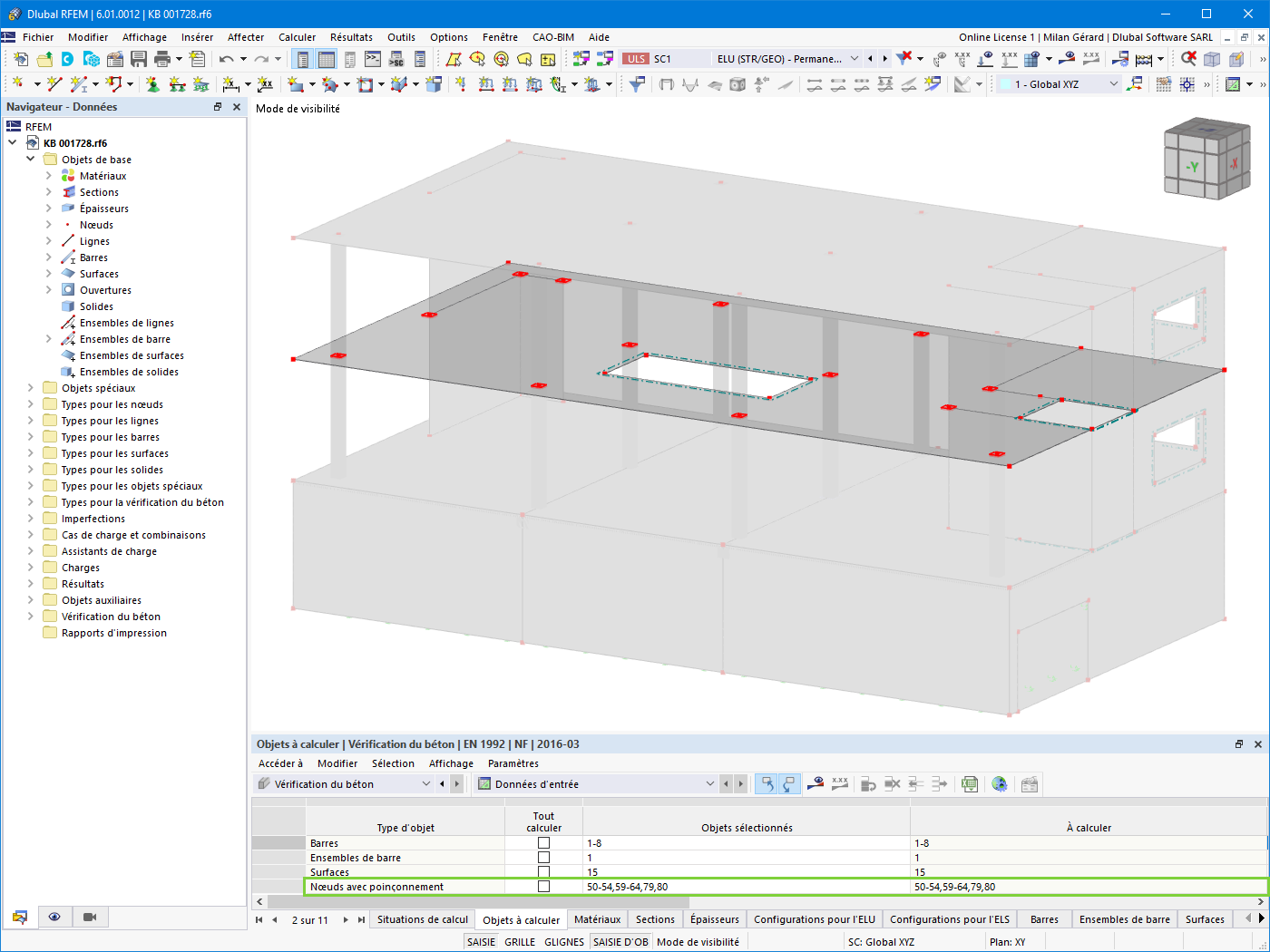Toggle SAISIE D'OB in the status bar
Viewport: 1270px width, 952px height.
[620, 942]
